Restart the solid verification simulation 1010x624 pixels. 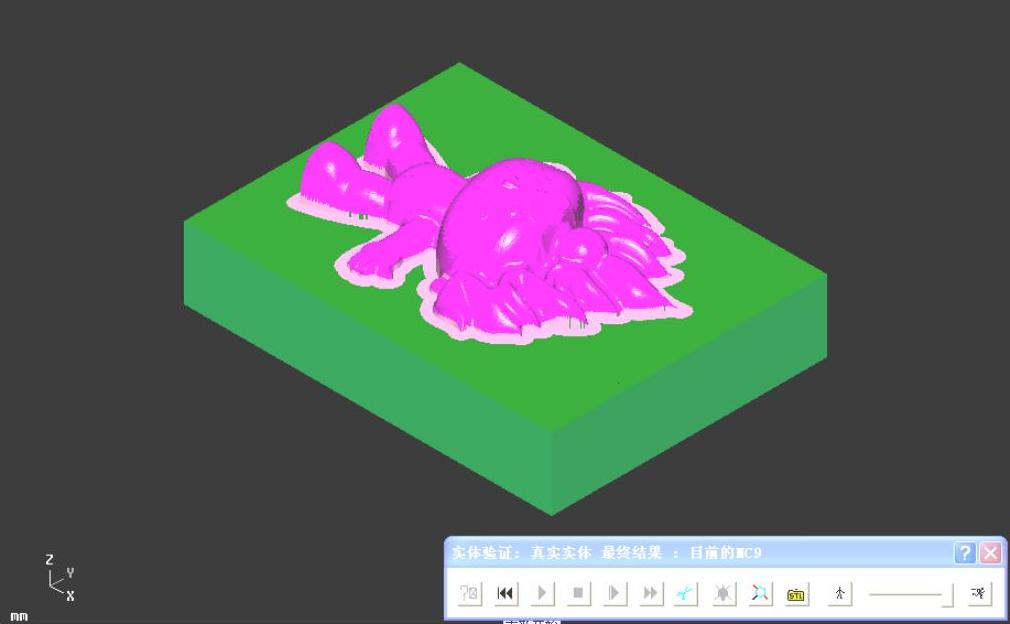click(506, 593)
